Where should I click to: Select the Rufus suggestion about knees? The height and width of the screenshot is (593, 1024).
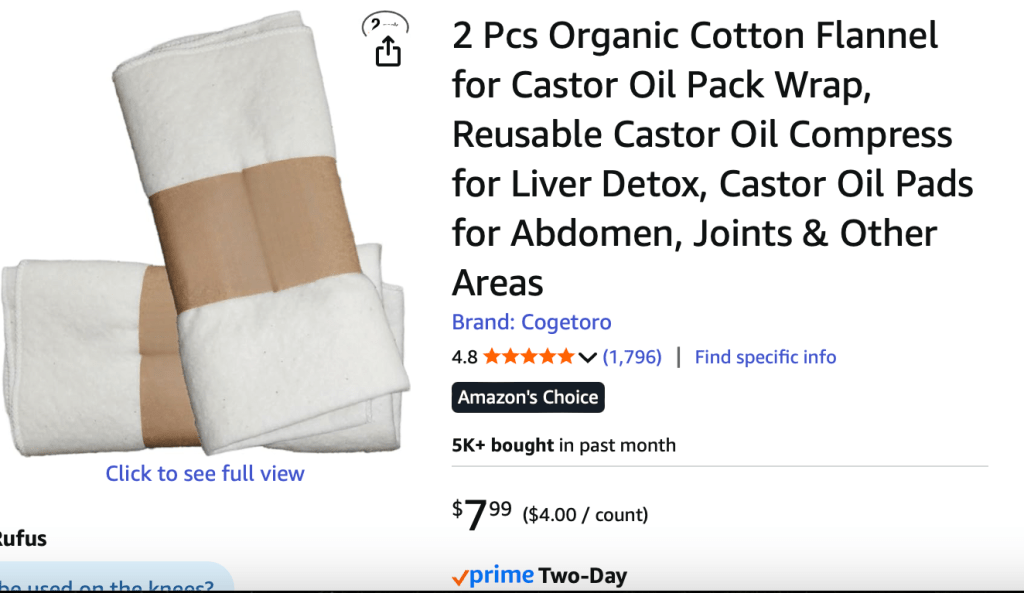(110, 585)
